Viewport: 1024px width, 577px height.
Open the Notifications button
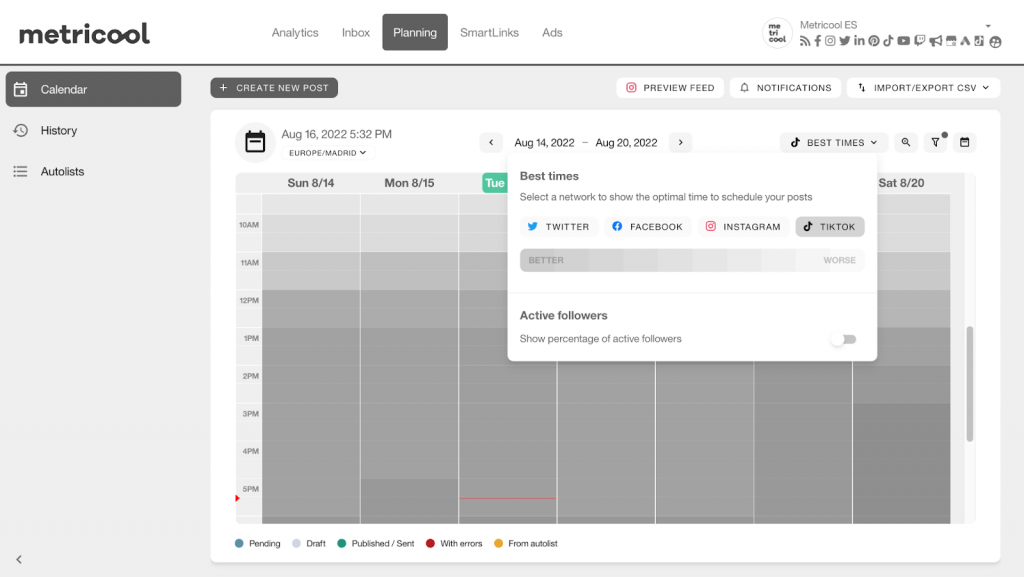tap(786, 87)
